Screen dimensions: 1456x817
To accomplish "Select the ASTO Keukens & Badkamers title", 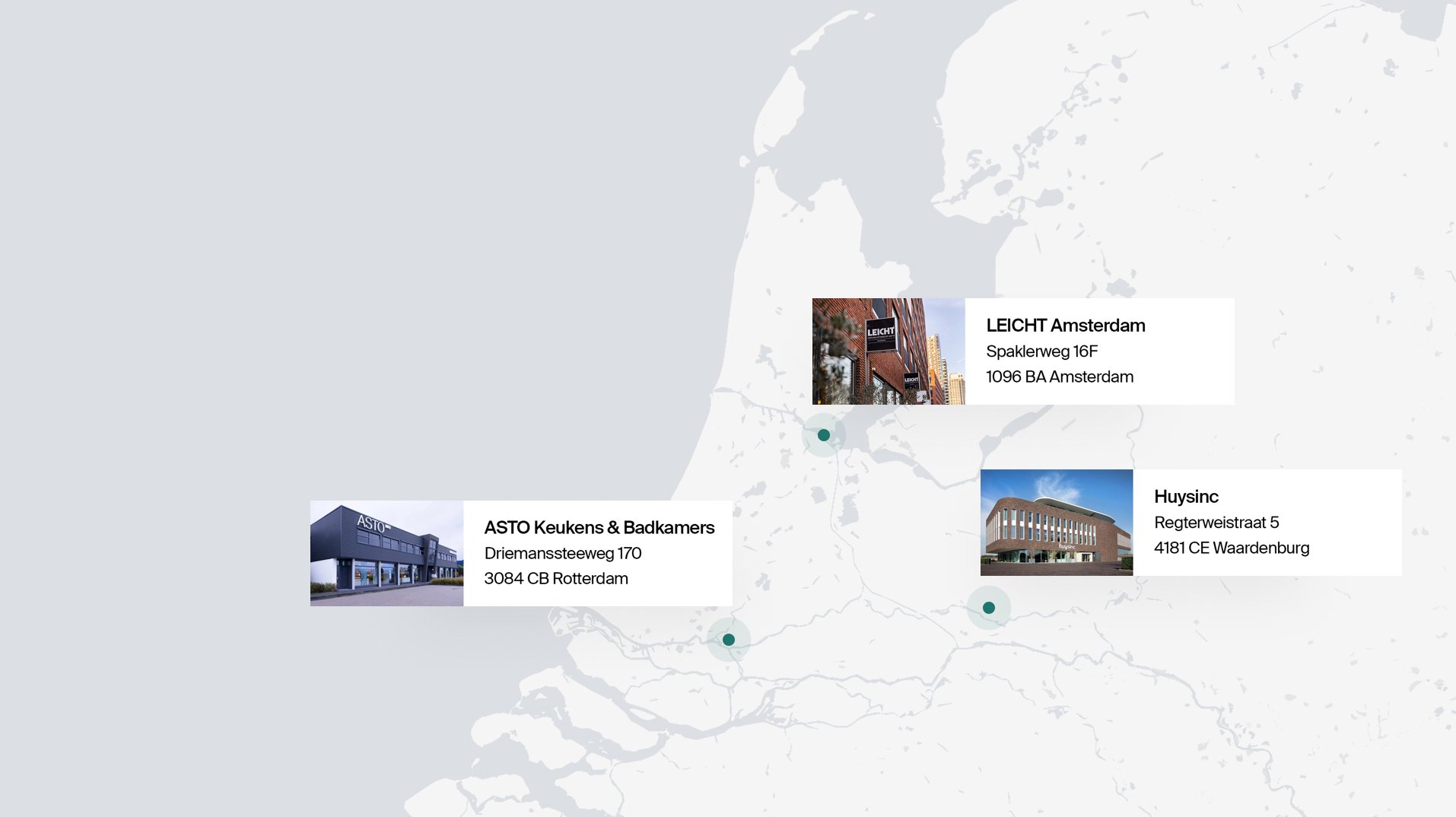I will pos(599,528).
